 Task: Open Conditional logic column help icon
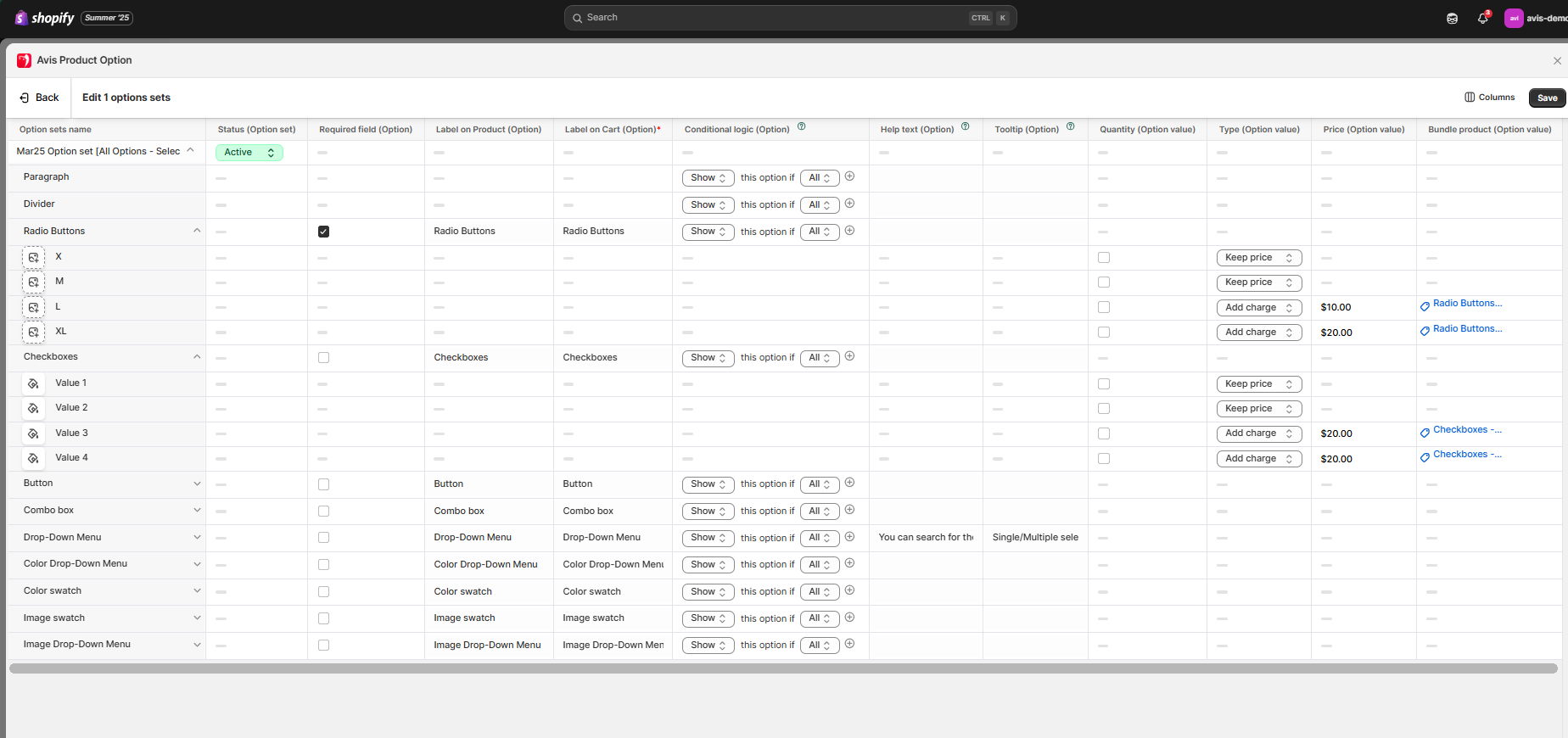click(x=801, y=126)
